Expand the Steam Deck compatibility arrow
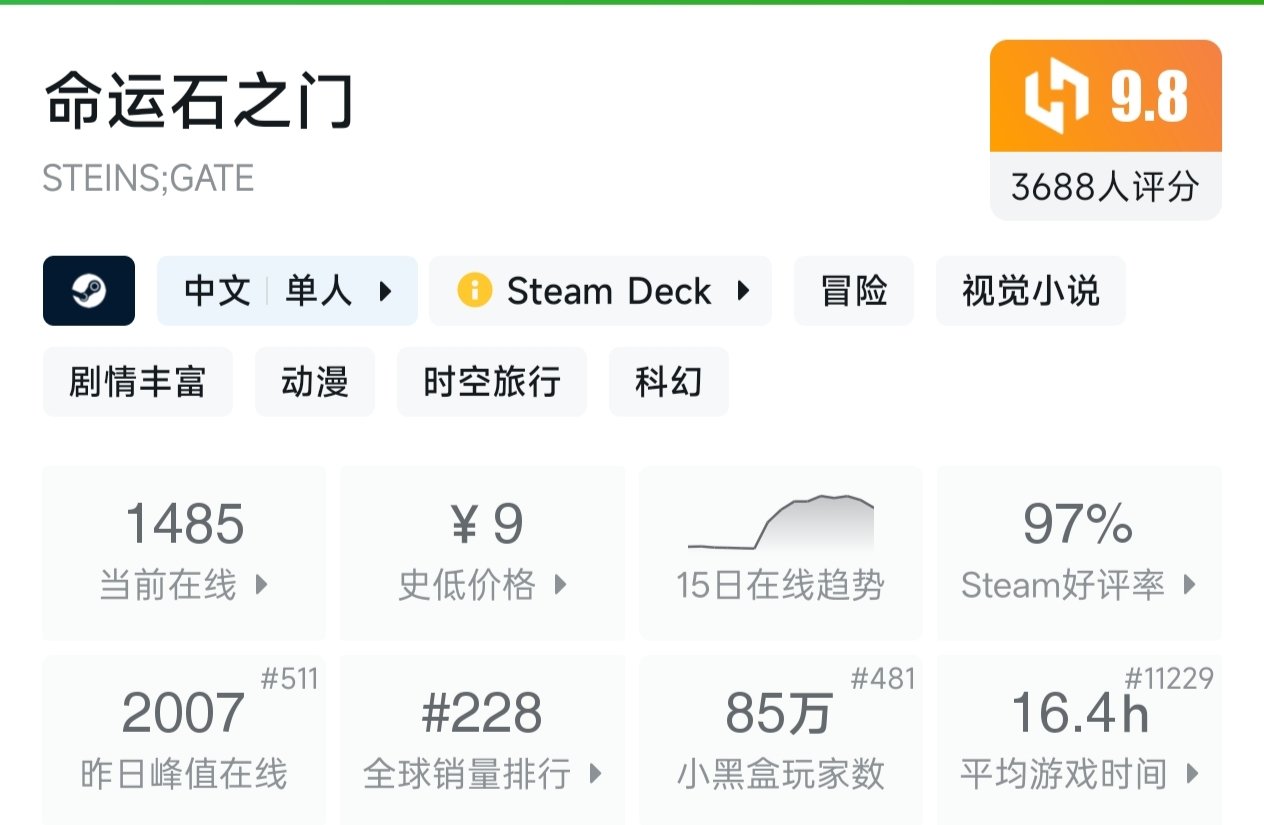 point(743,291)
